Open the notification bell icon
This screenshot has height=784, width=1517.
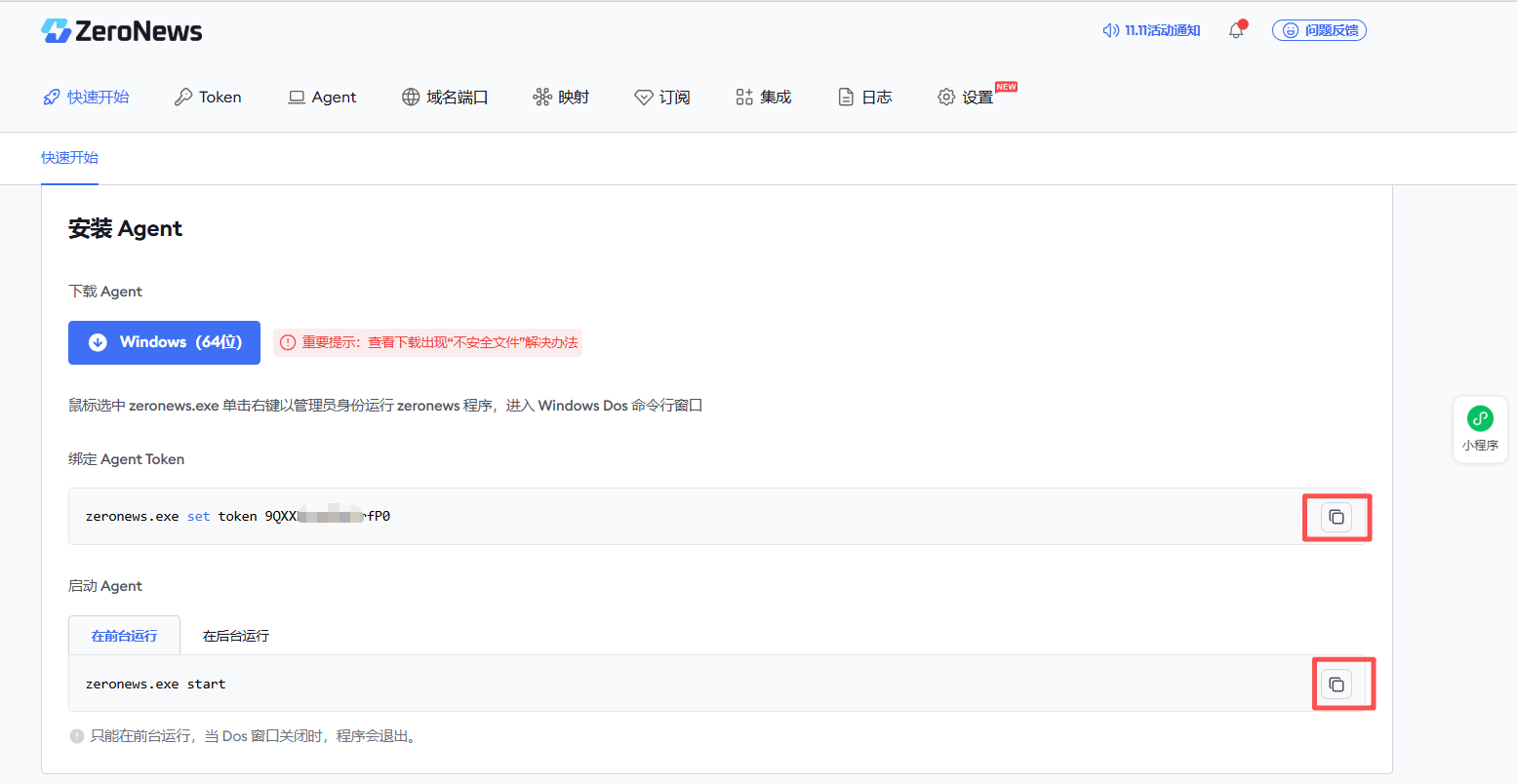coord(1236,30)
